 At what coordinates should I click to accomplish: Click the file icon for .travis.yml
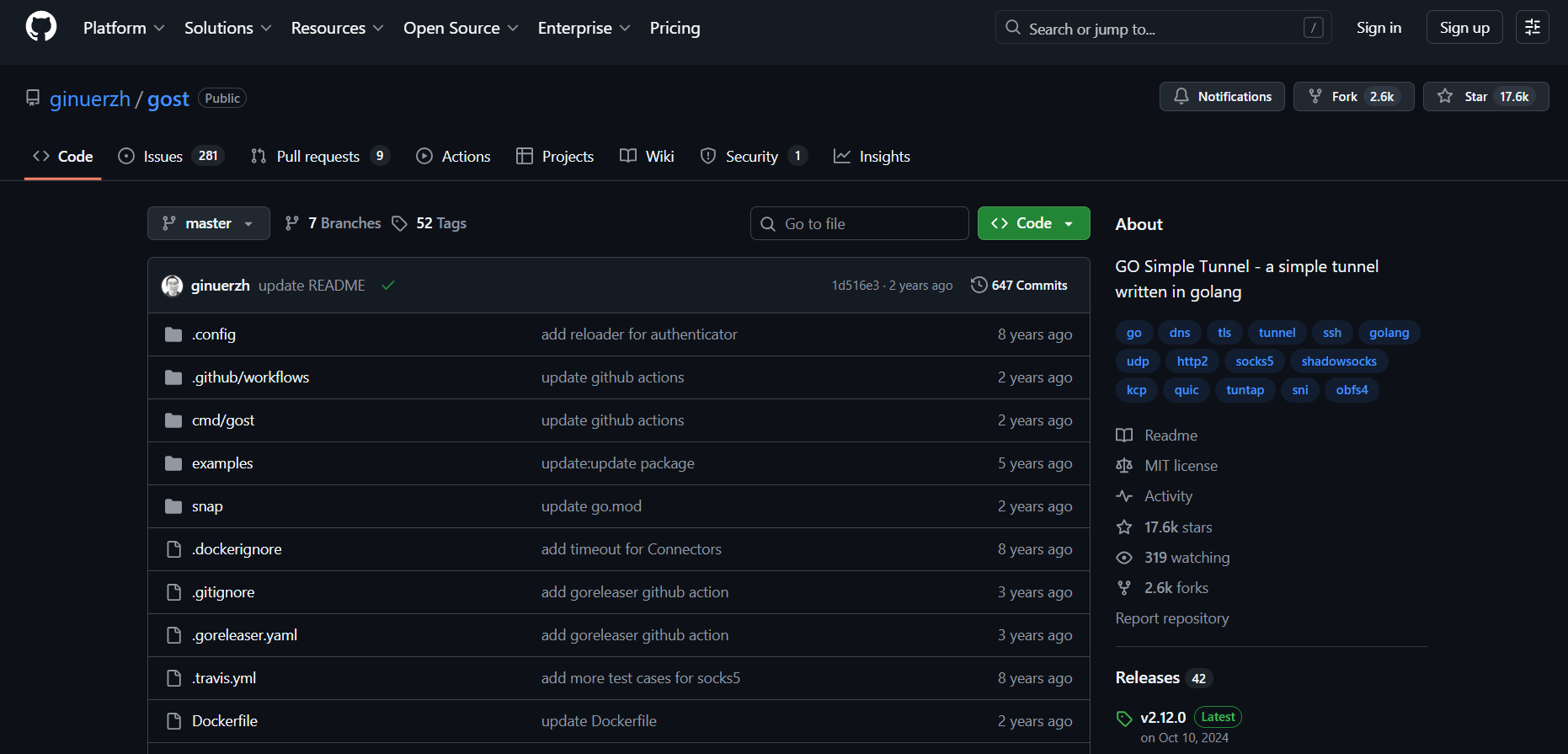tap(173, 678)
